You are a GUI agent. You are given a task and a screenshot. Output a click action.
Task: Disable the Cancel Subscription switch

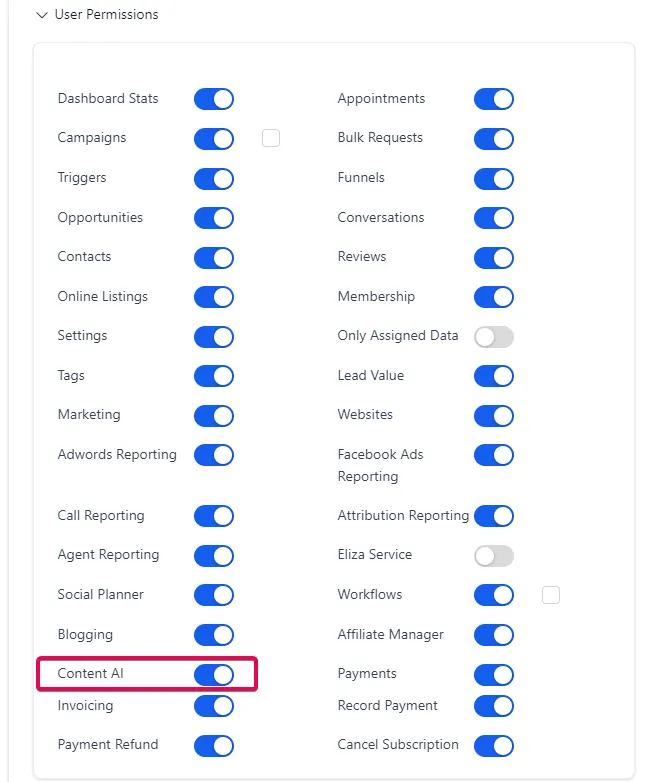pyautogui.click(x=494, y=746)
